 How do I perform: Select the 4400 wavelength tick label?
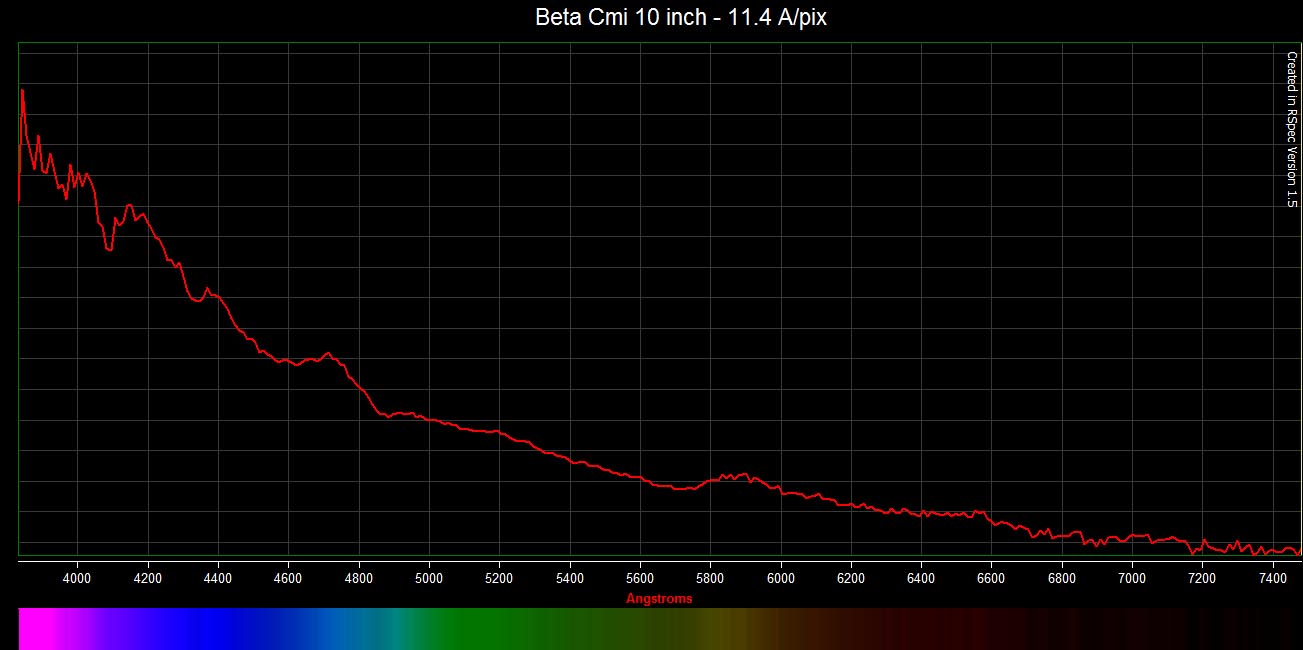click(x=217, y=578)
